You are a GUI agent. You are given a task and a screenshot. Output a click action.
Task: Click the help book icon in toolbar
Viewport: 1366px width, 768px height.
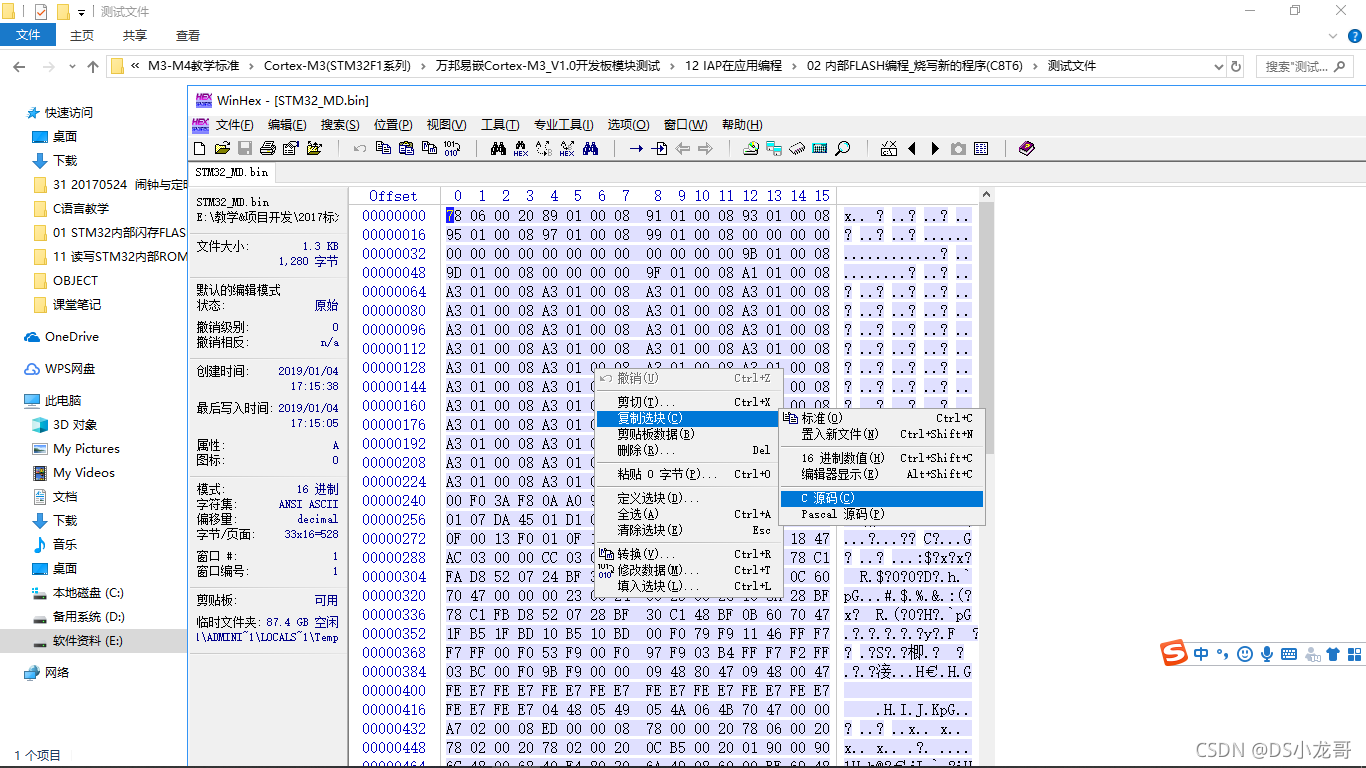click(1026, 148)
